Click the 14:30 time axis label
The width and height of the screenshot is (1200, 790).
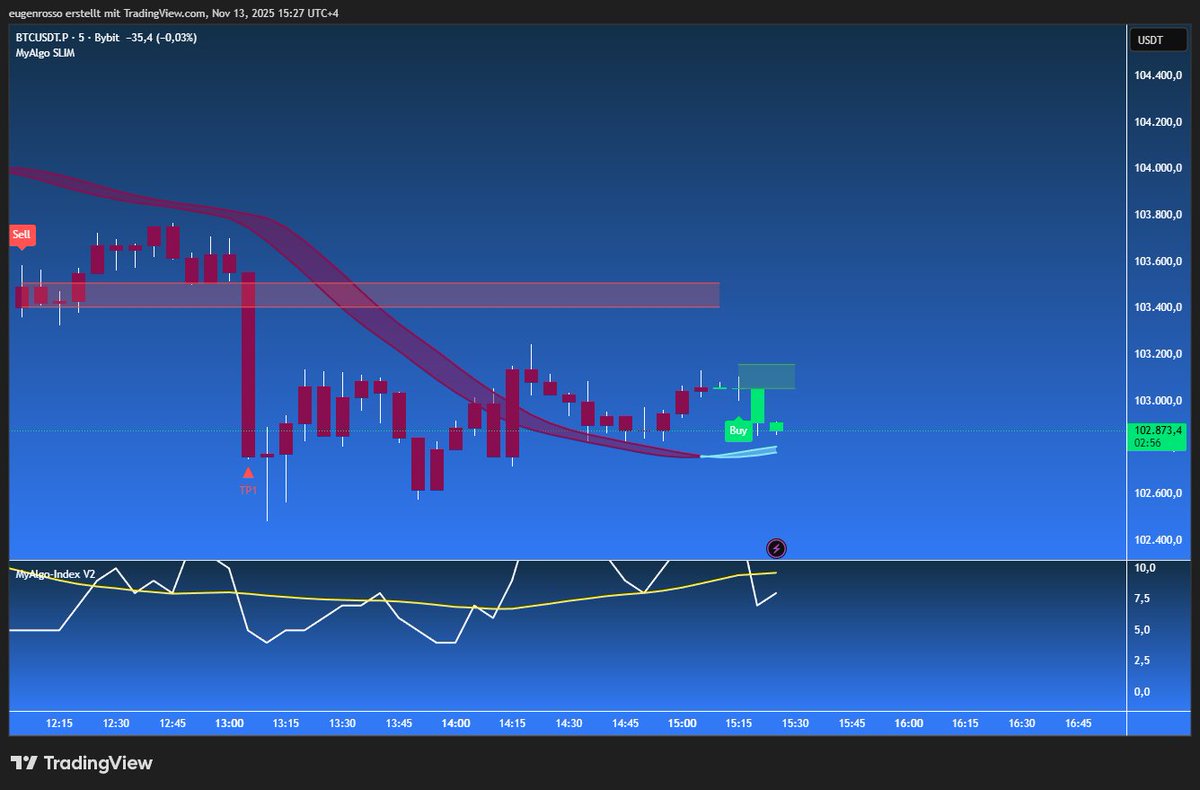(570, 723)
